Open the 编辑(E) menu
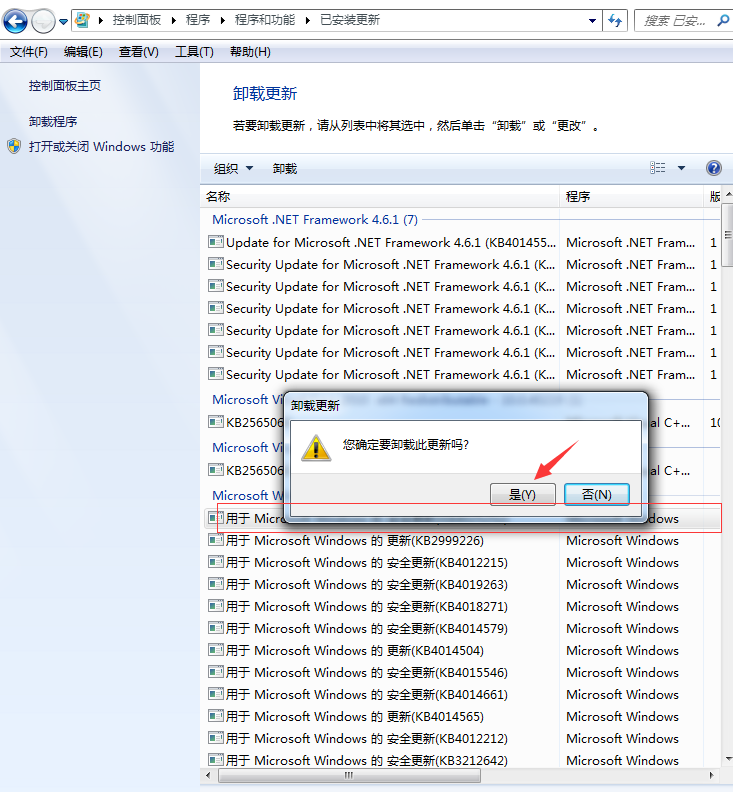The width and height of the screenshot is (733, 792). click(83, 52)
